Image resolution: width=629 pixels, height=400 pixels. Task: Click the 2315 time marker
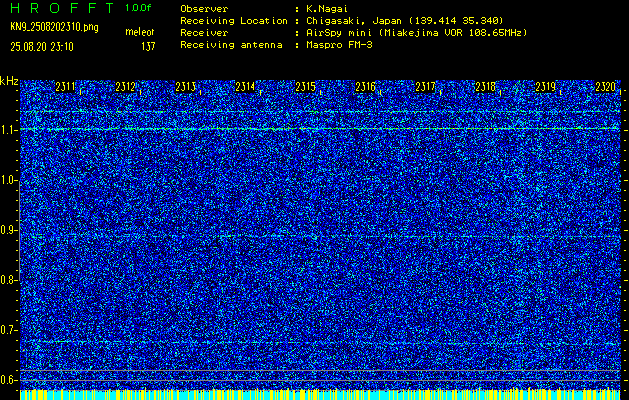(305, 87)
